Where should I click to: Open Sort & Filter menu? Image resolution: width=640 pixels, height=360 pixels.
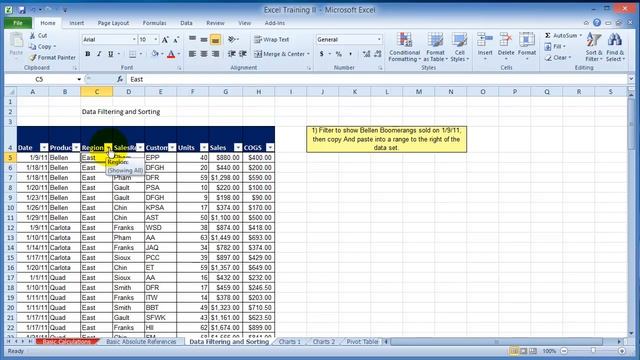tap(593, 47)
